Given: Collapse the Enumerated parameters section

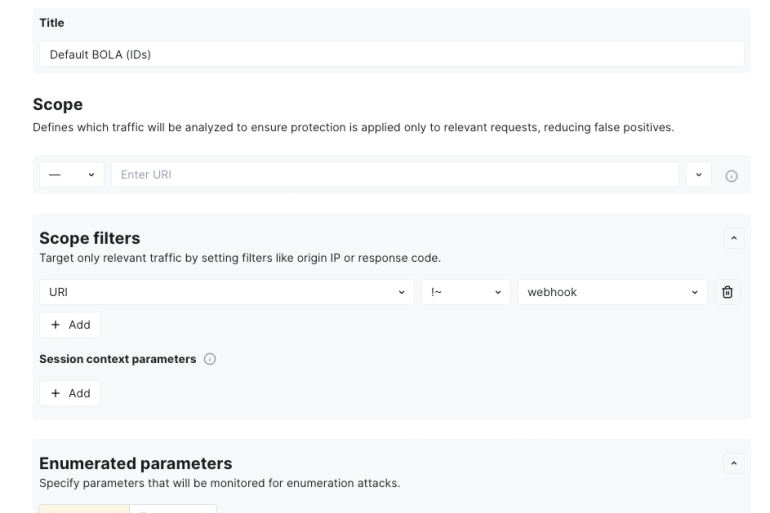Looking at the screenshot, I should pos(736,464).
